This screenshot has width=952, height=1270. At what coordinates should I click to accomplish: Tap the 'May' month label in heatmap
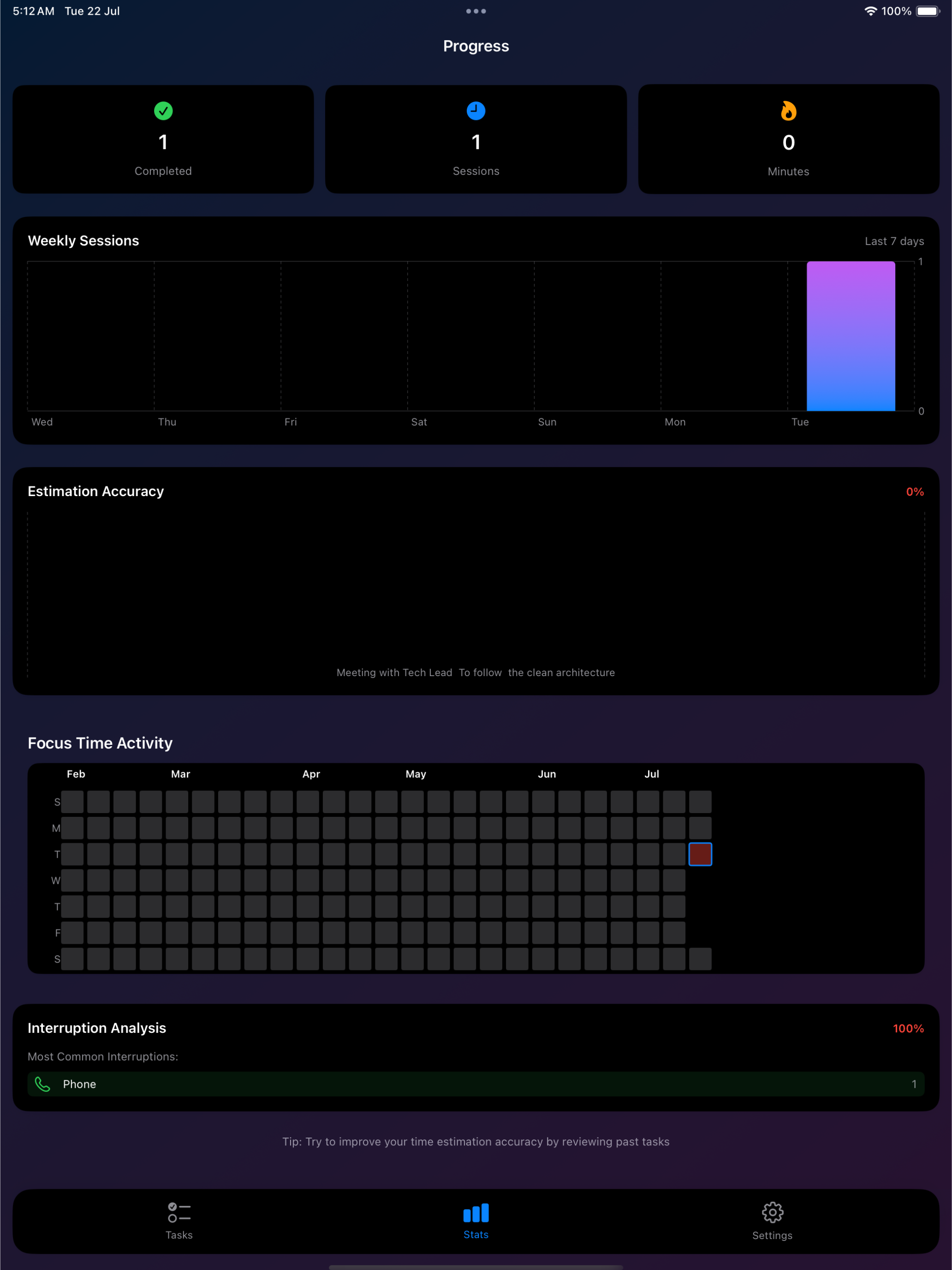coord(416,774)
